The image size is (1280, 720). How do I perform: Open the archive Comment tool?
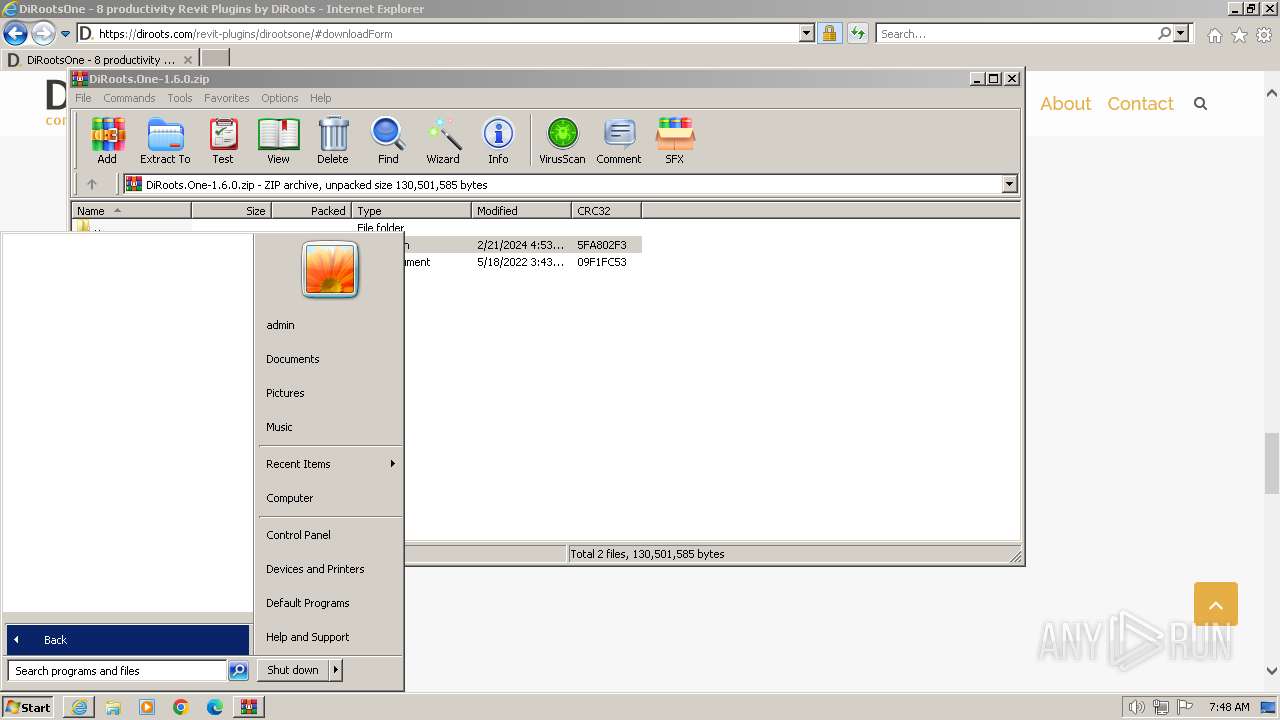click(619, 140)
